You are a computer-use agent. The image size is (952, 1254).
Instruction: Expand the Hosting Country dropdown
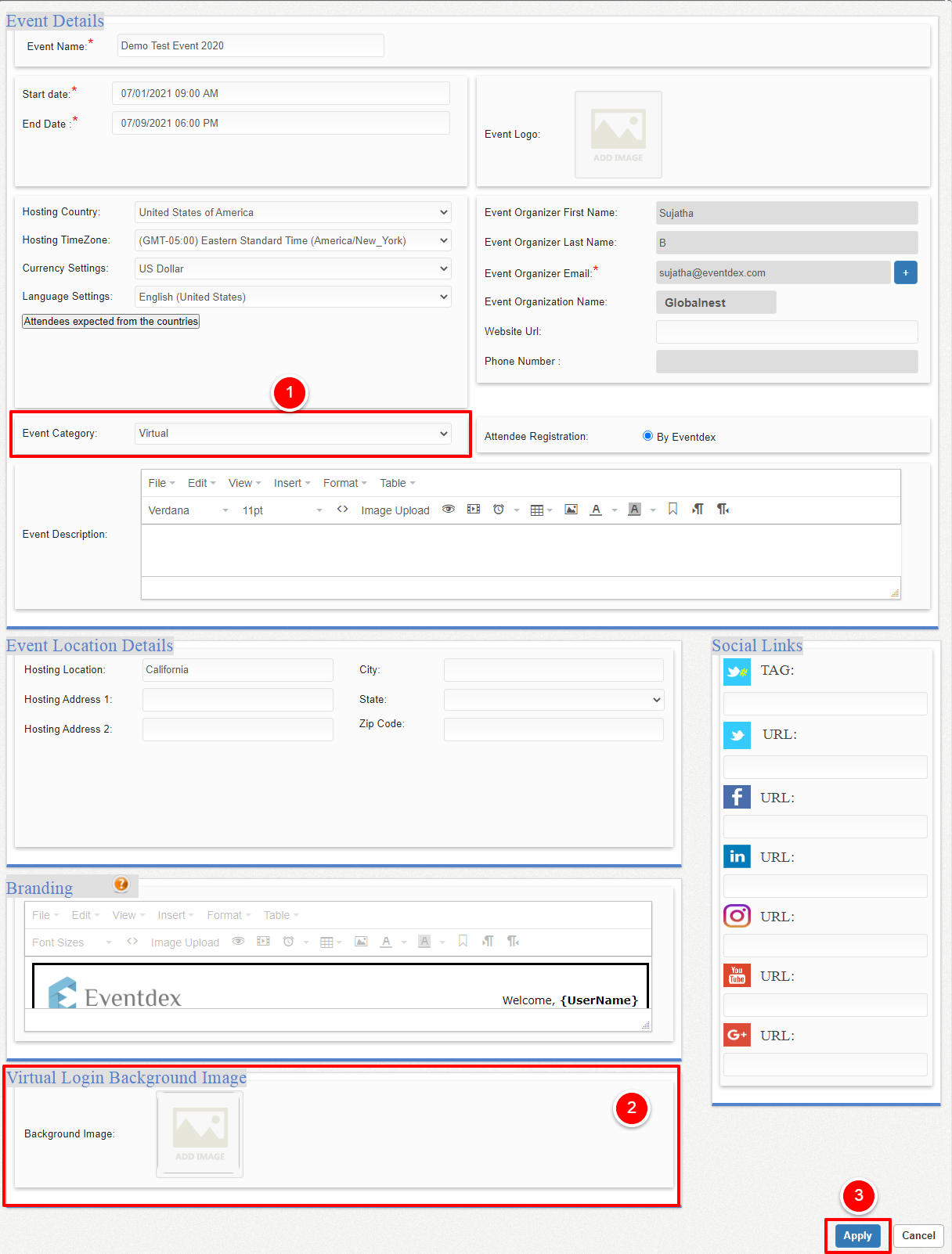pos(293,213)
